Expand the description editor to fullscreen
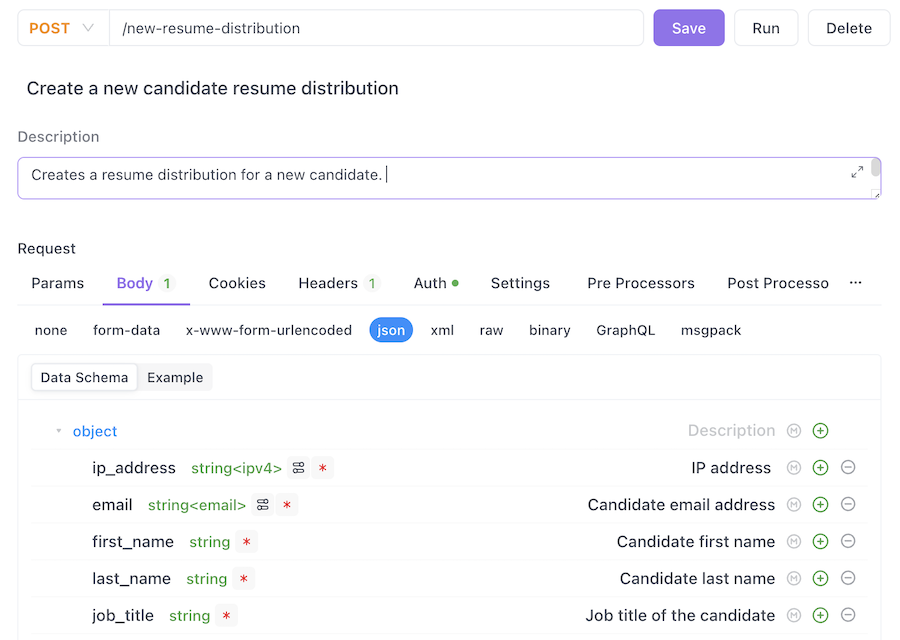Image resolution: width=900 pixels, height=640 pixels. click(x=857, y=172)
